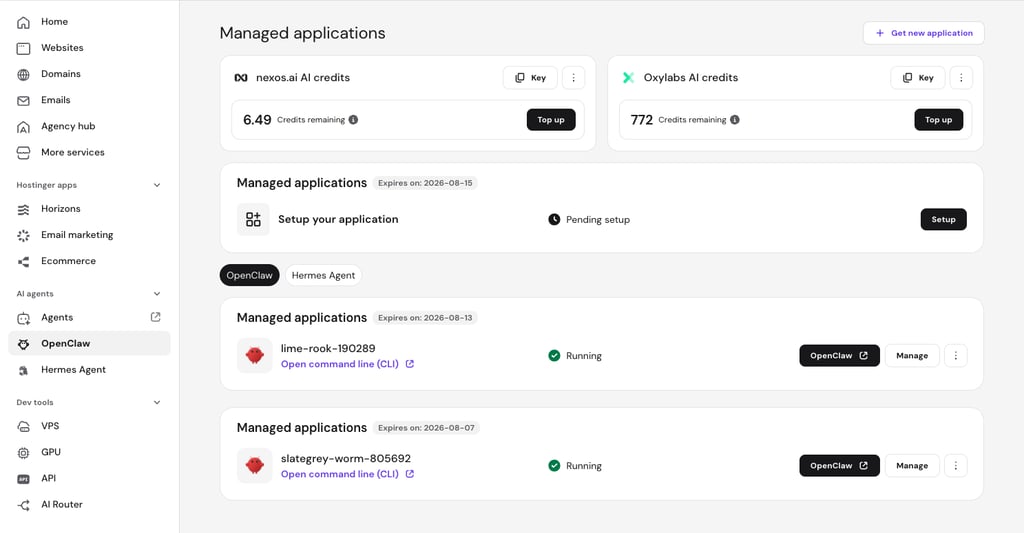This screenshot has width=1024, height=533.
Task: Open the AI Router icon
Action: tap(24, 505)
